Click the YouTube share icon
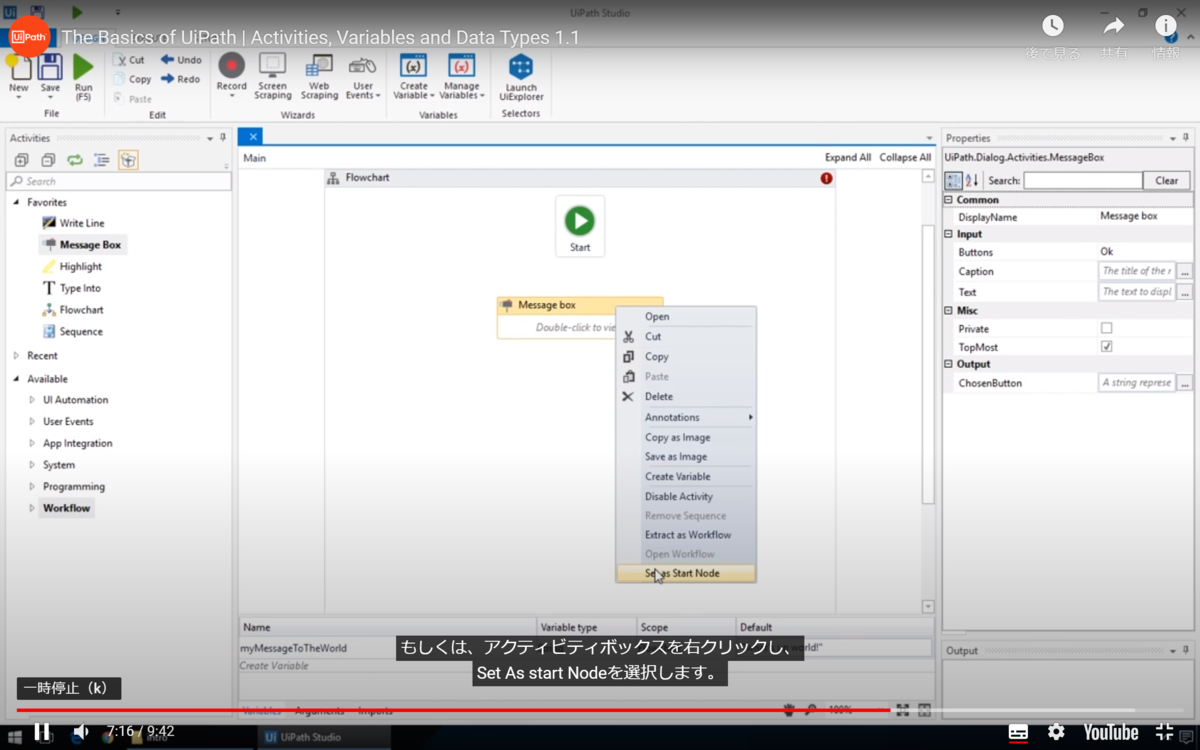This screenshot has height=750, width=1200. [1113, 26]
